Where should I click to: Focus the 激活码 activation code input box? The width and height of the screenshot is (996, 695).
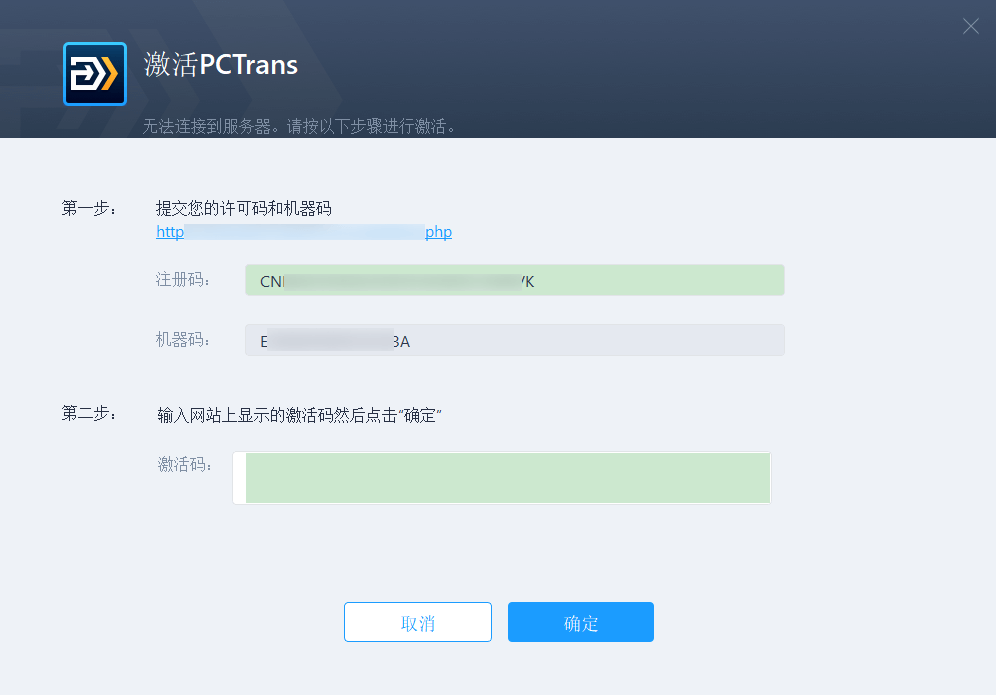tap(507, 478)
